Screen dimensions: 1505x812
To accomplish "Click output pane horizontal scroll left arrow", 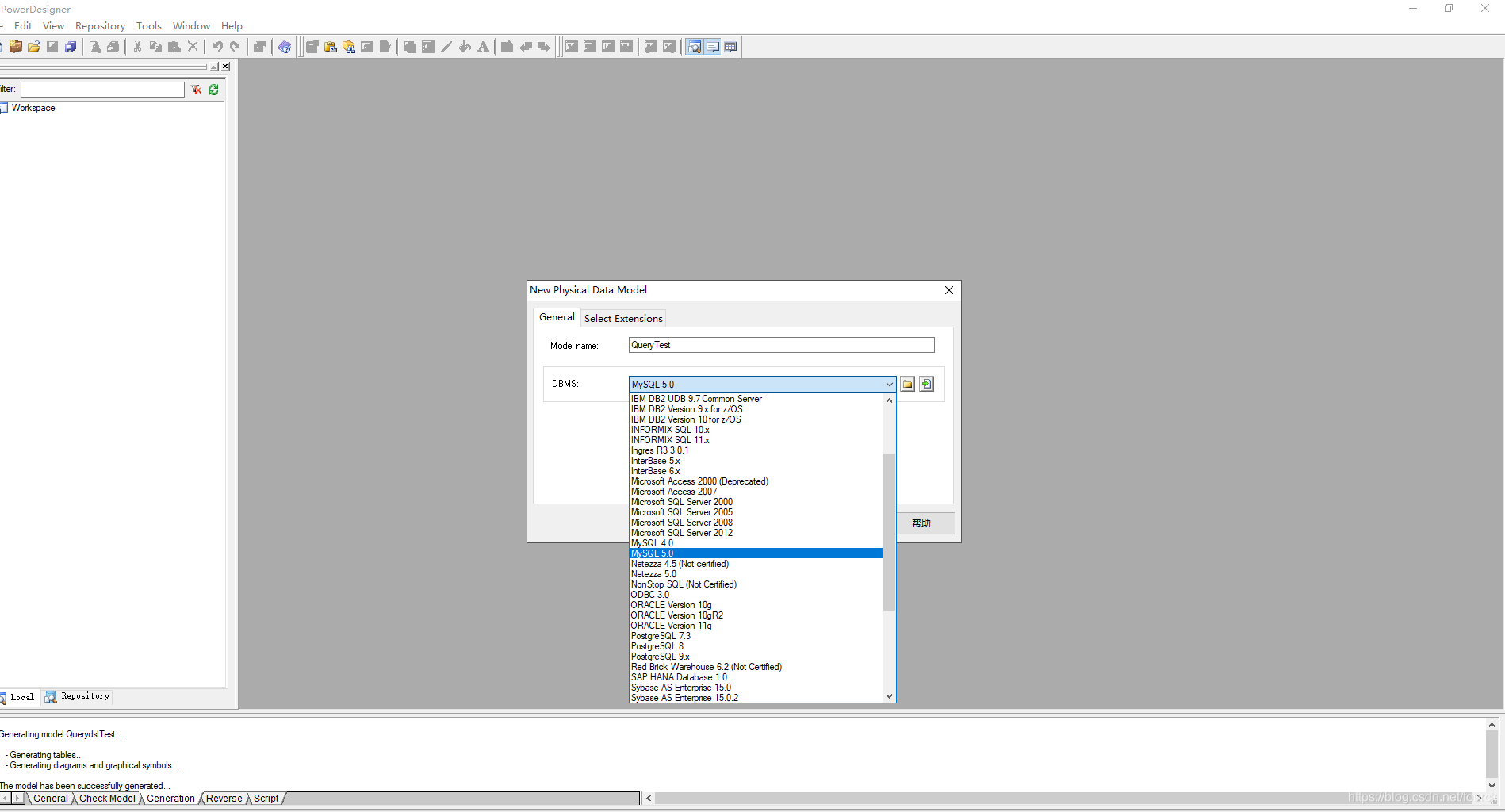I will pyautogui.click(x=649, y=799).
